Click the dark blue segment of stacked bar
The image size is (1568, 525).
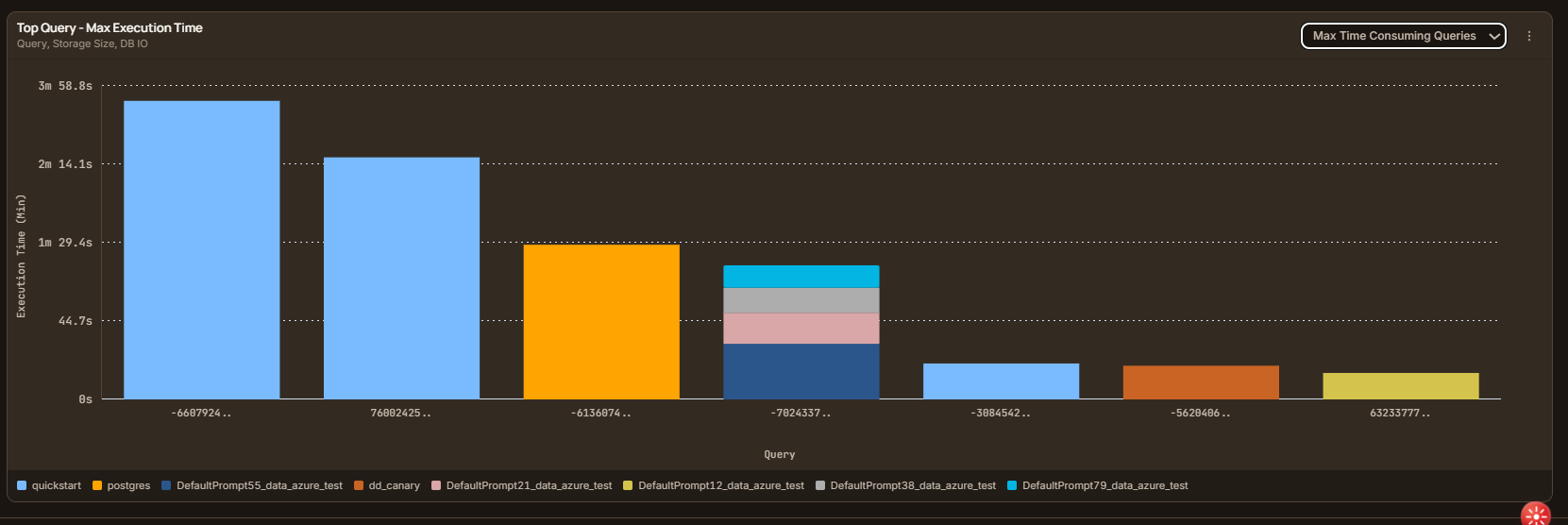click(801, 371)
